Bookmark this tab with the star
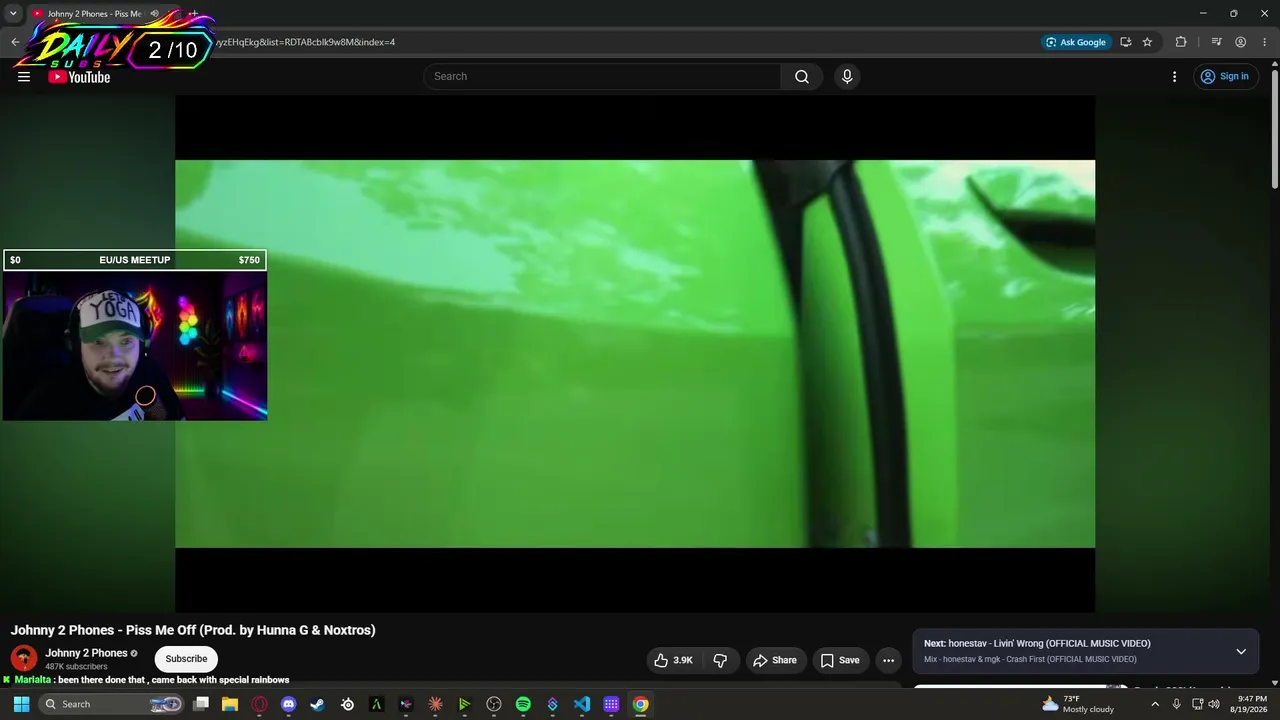This screenshot has height=720, width=1280. tap(1147, 42)
